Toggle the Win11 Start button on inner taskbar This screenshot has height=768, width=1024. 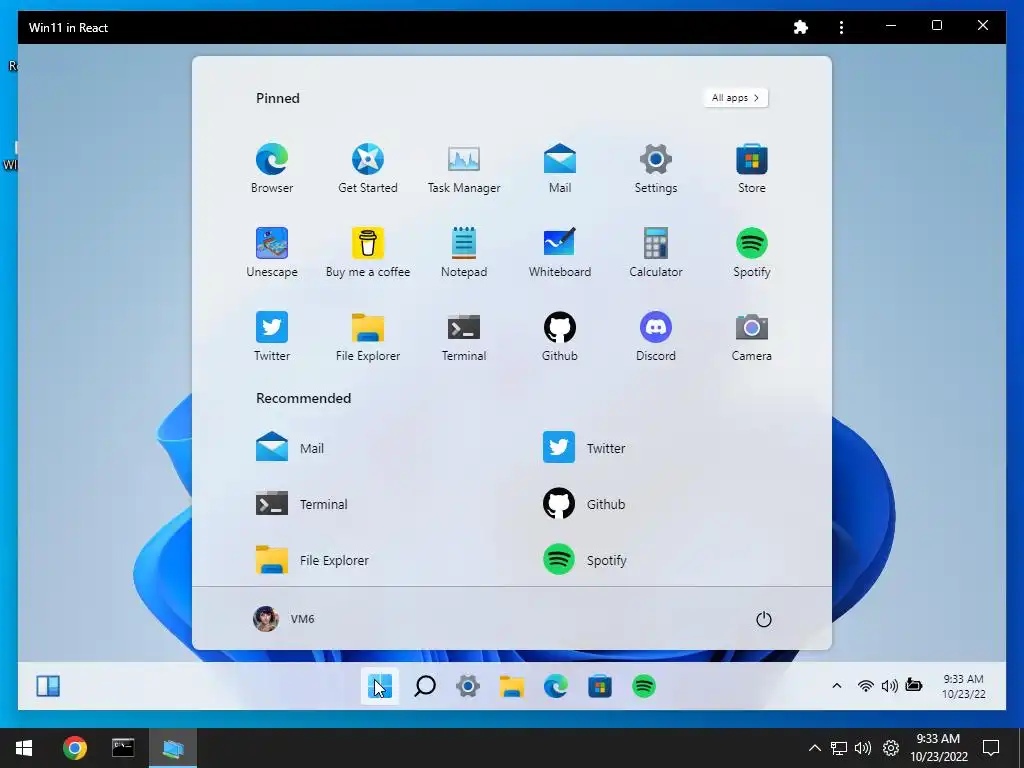[379, 686]
